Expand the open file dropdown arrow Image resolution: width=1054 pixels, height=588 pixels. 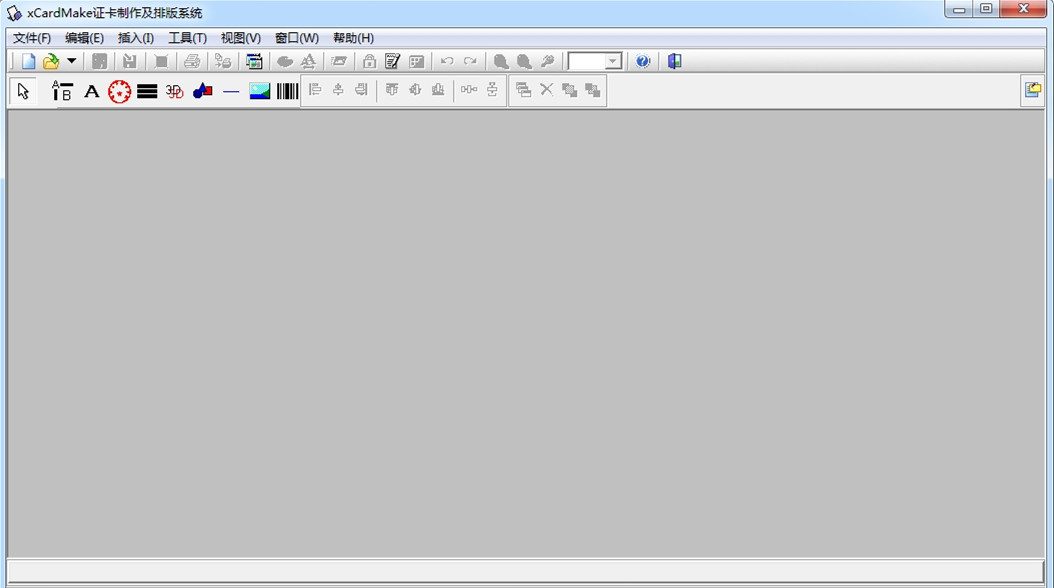[71, 61]
